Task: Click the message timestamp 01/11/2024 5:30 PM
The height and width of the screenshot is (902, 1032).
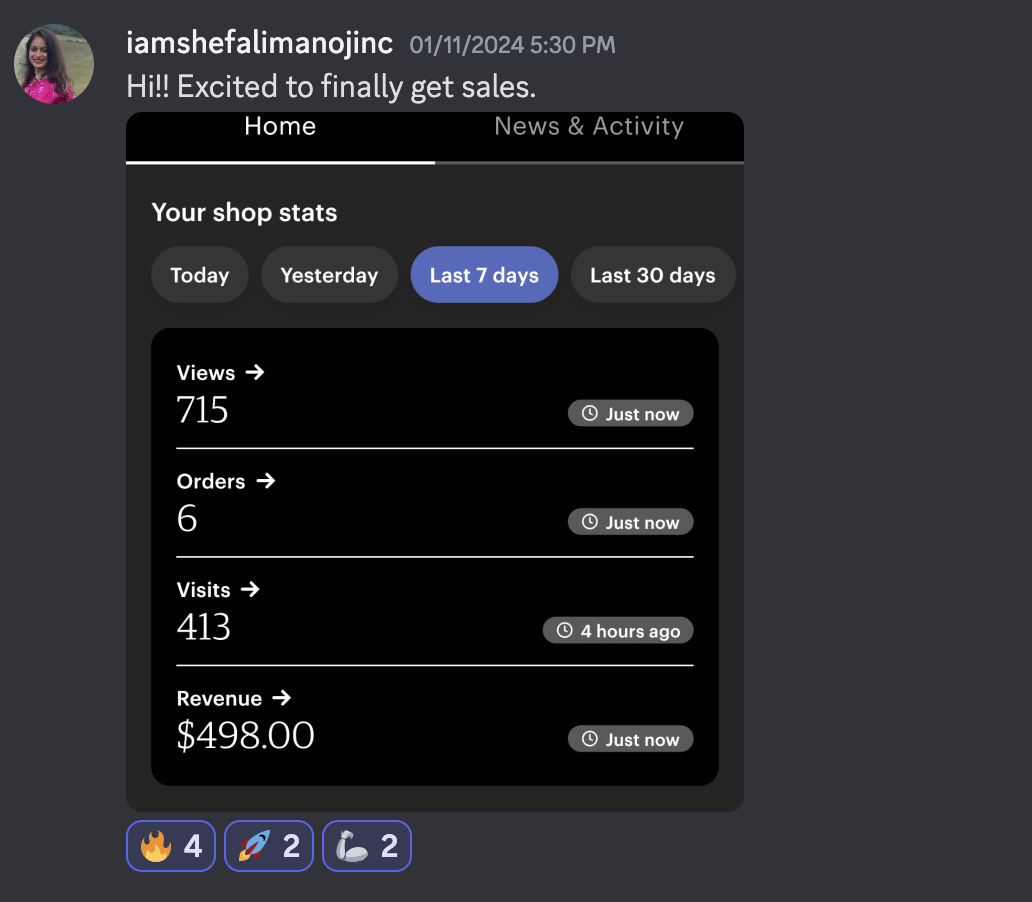Action: coord(513,45)
